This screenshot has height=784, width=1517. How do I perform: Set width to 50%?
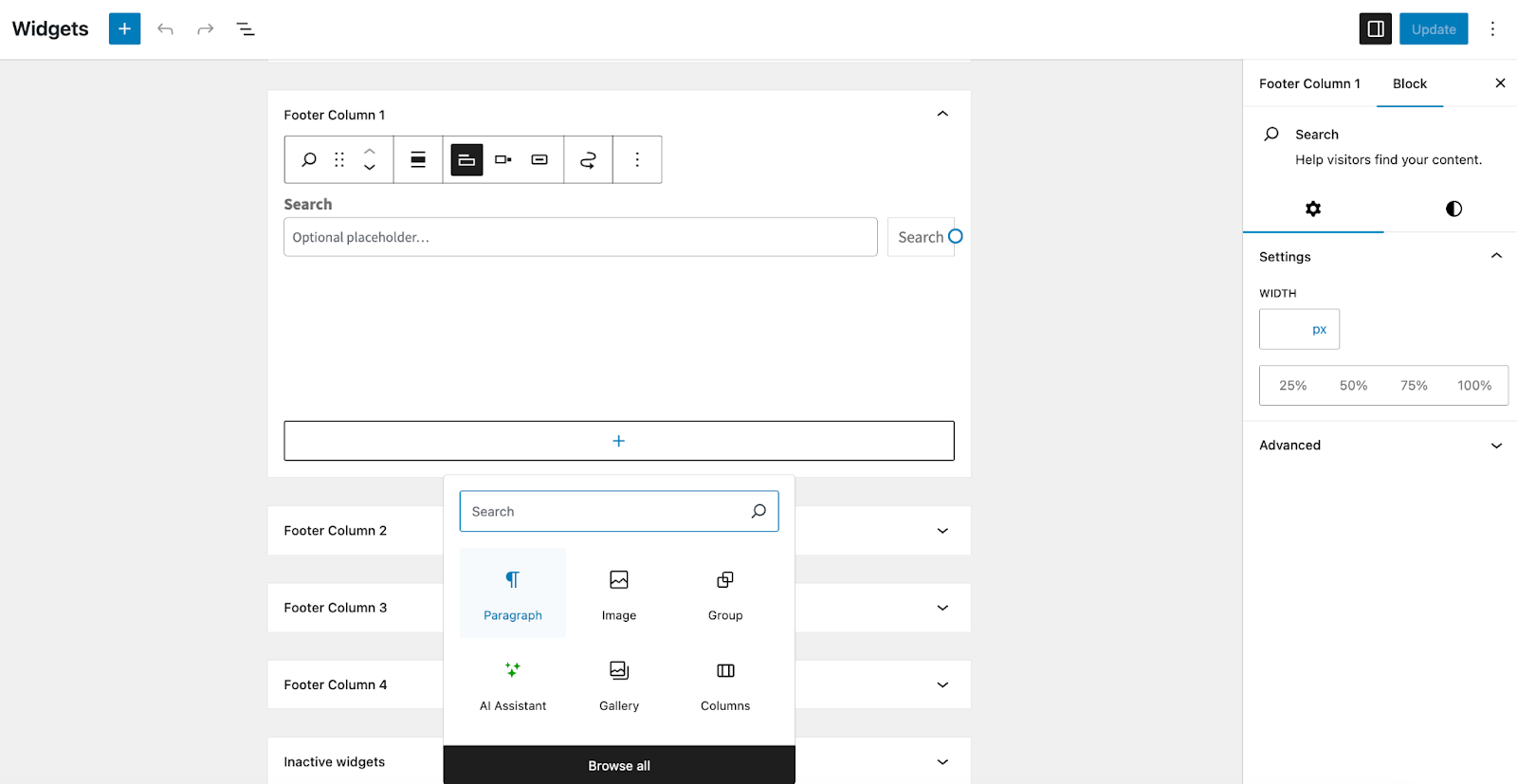click(x=1353, y=385)
